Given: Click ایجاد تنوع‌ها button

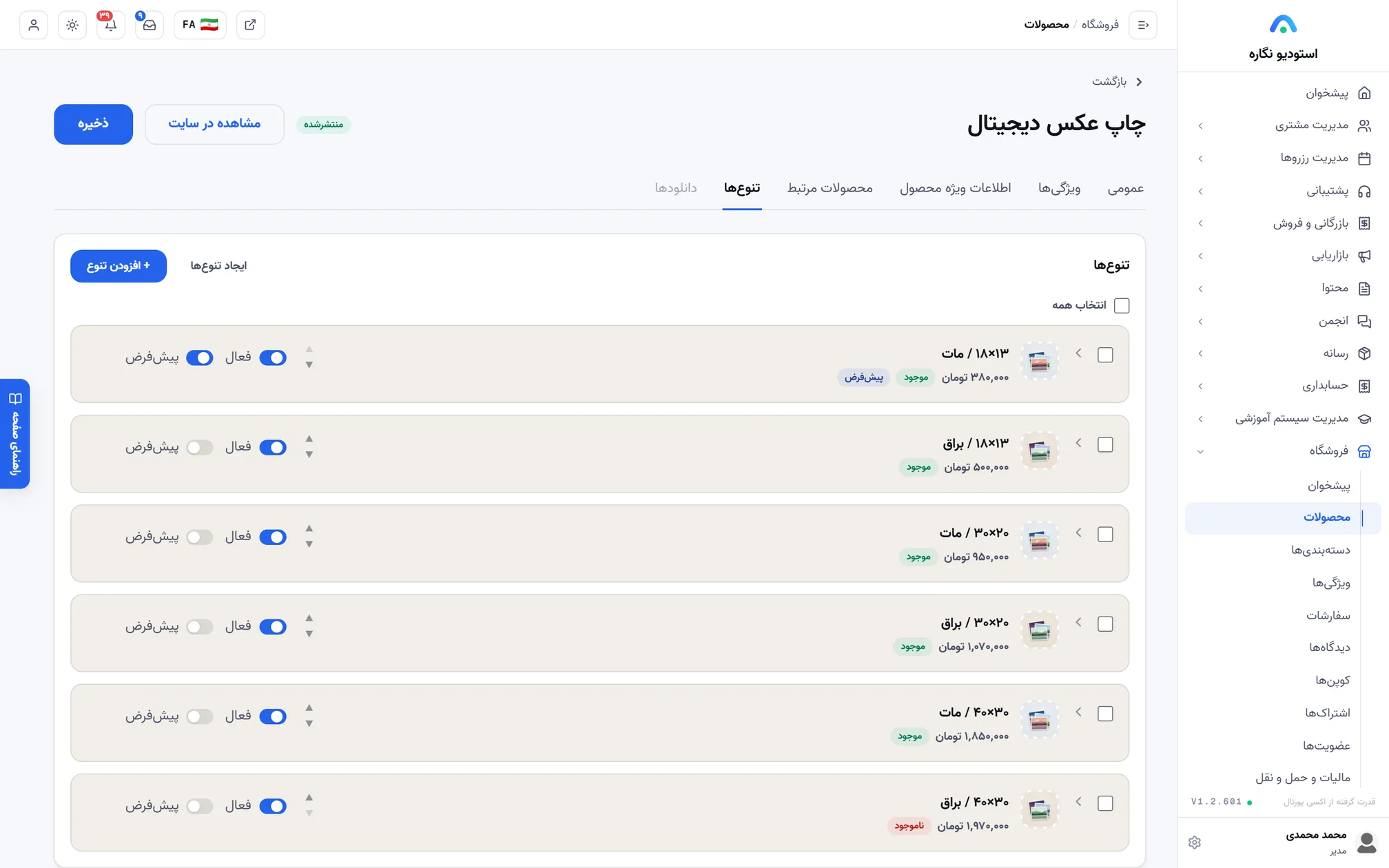Looking at the screenshot, I should coord(218,266).
